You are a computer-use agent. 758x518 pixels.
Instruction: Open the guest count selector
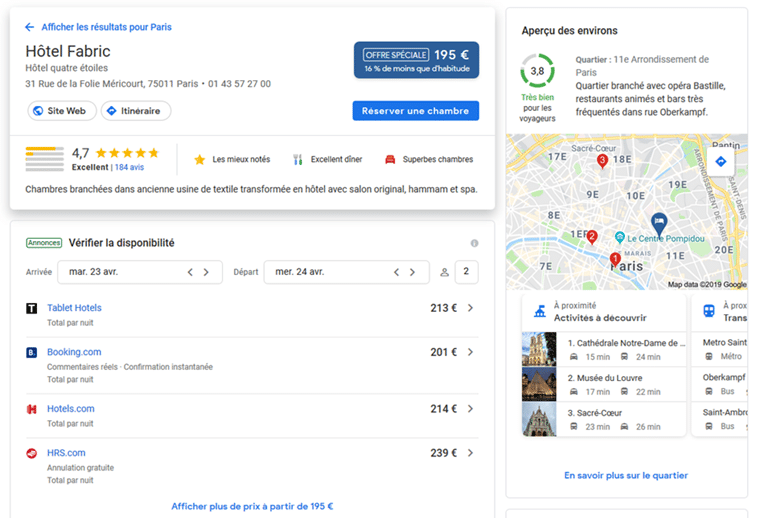[466, 272]
